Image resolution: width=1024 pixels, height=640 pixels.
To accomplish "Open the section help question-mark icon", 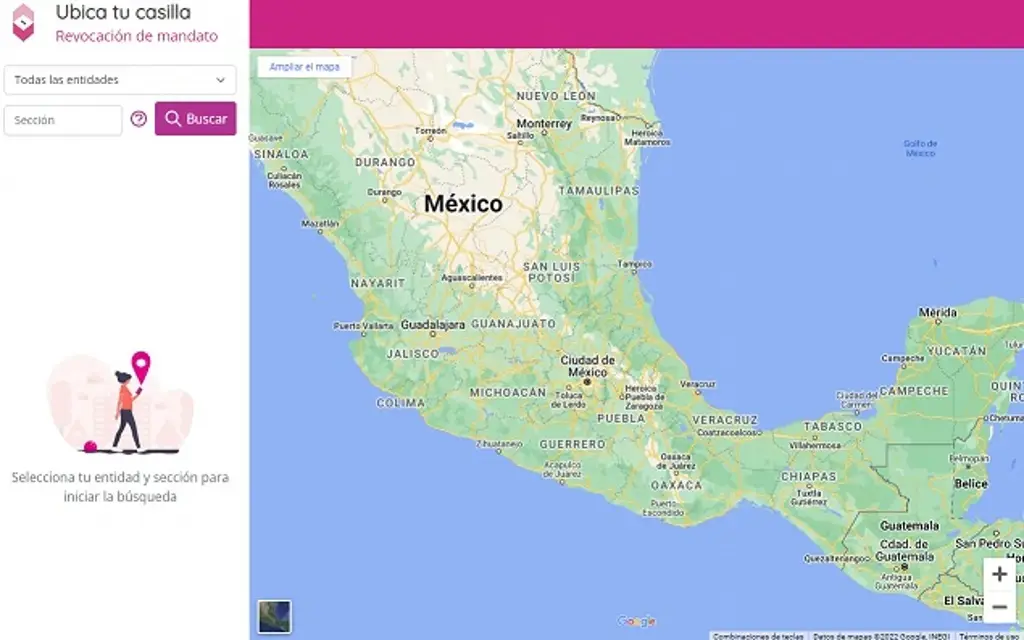I will coord(138,119).
